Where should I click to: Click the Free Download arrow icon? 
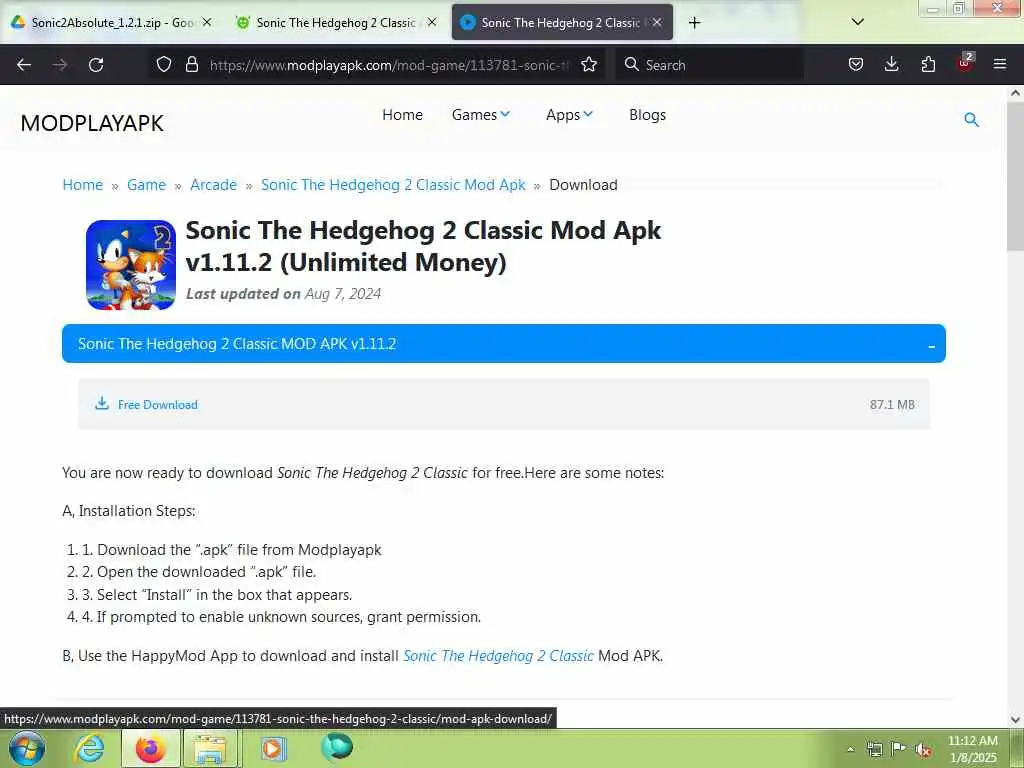(102, 403)
